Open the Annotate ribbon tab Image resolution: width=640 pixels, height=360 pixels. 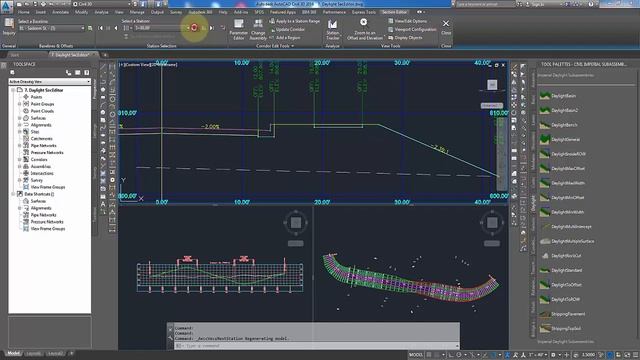pos(60,12)
